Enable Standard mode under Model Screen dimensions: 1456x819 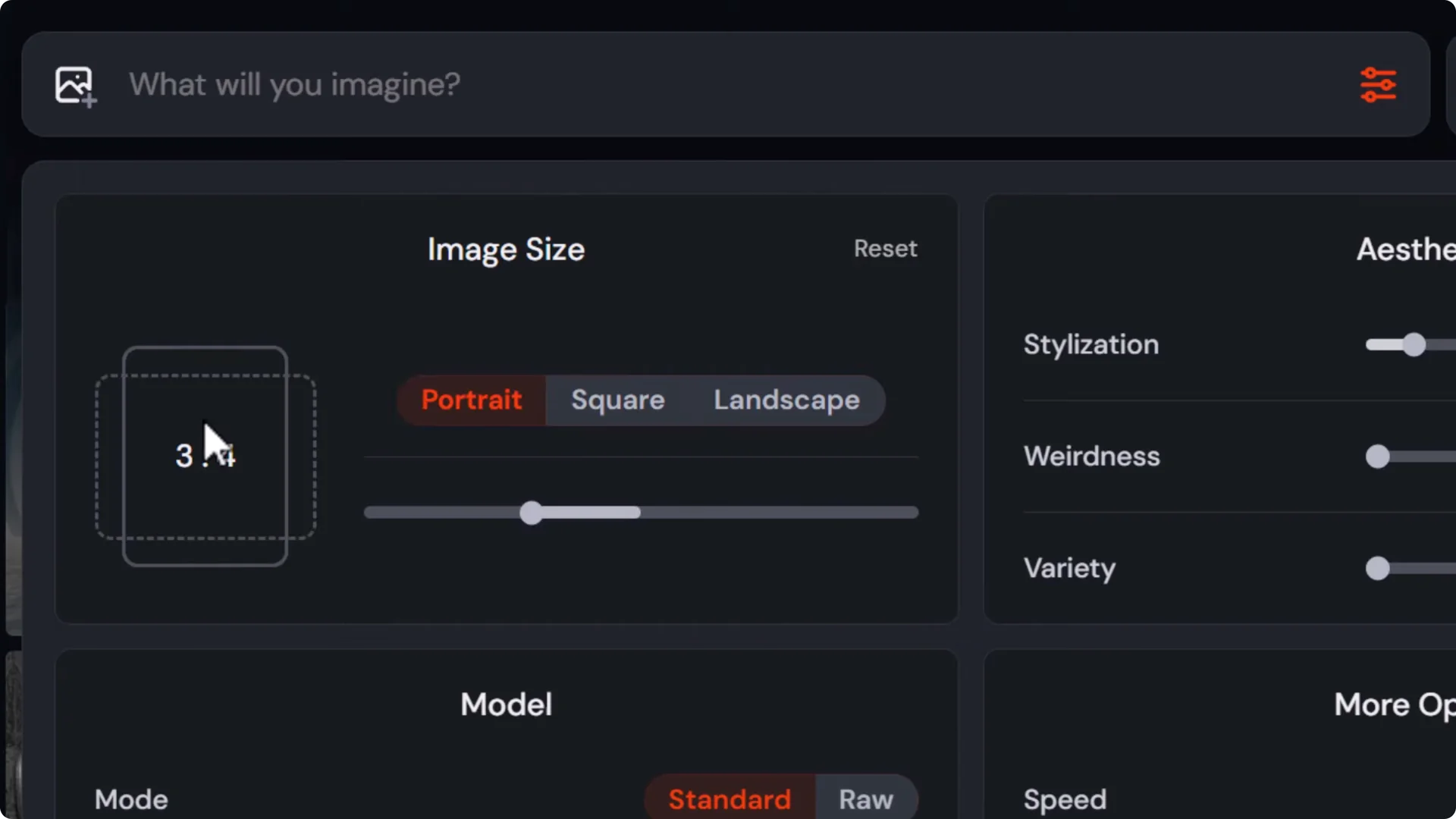pyautogui.click(x=729, y=799)
